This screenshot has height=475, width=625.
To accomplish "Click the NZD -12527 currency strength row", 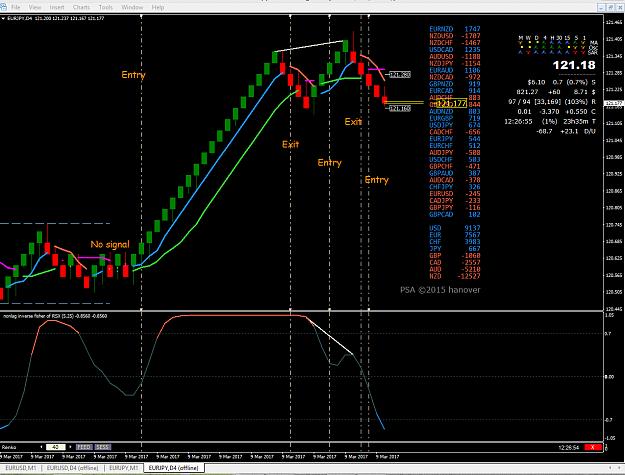I will point(455,276).
